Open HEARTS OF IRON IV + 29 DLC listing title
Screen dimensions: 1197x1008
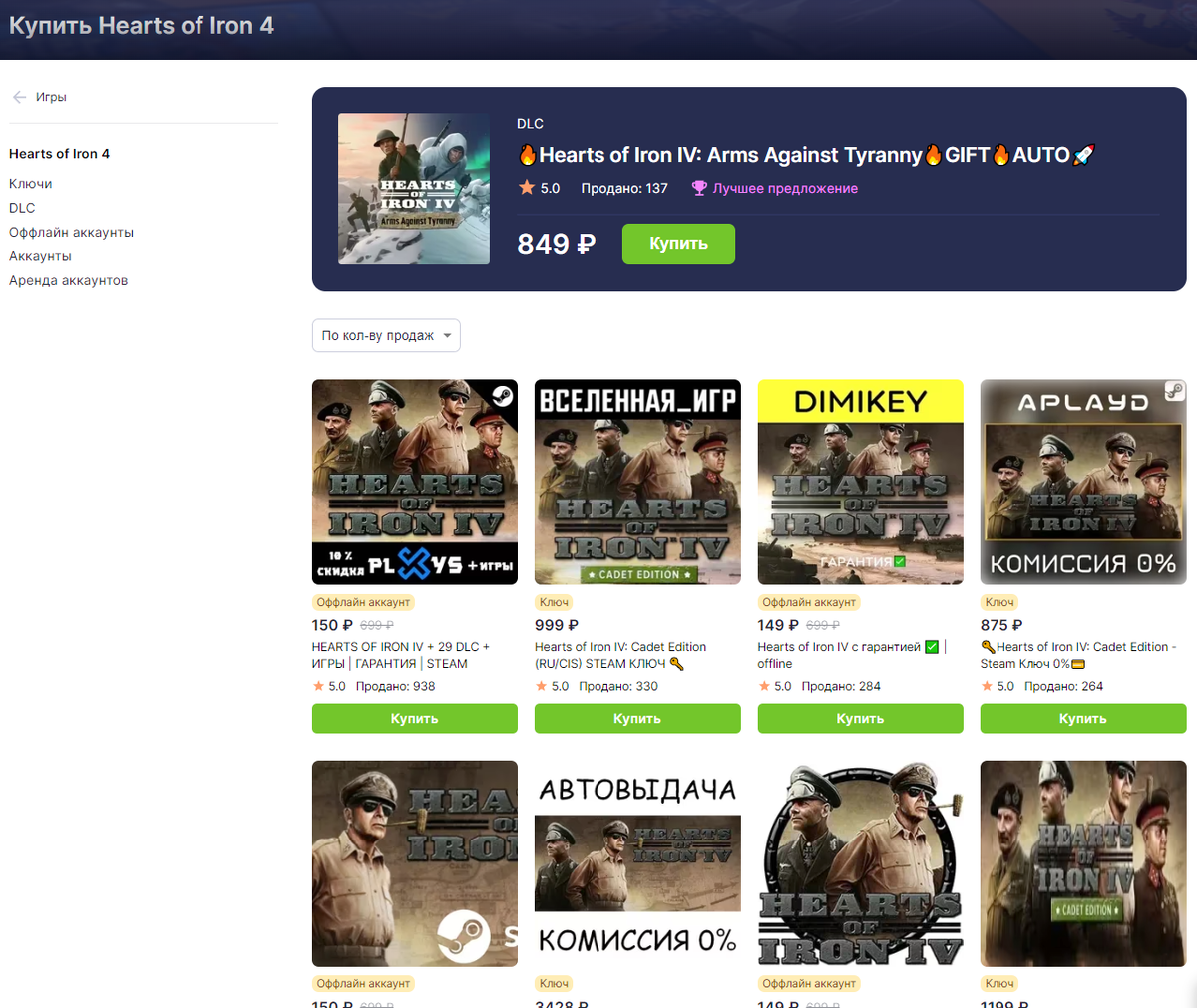(x=401, y=655)
